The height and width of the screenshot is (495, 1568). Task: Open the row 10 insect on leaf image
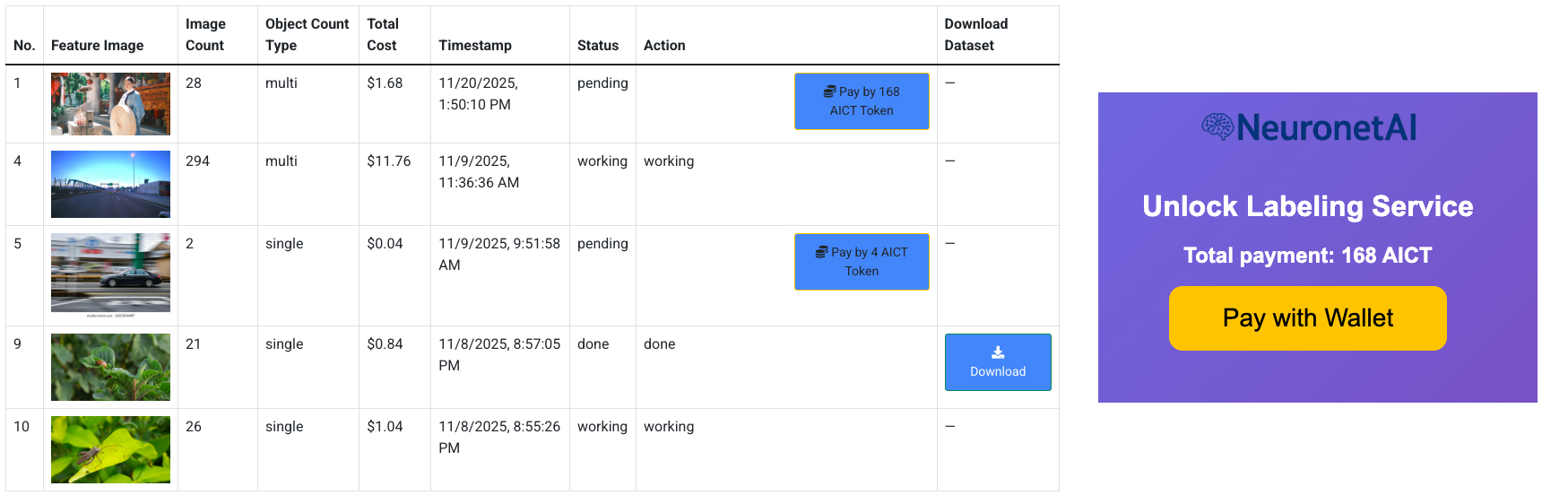(110, 449)
